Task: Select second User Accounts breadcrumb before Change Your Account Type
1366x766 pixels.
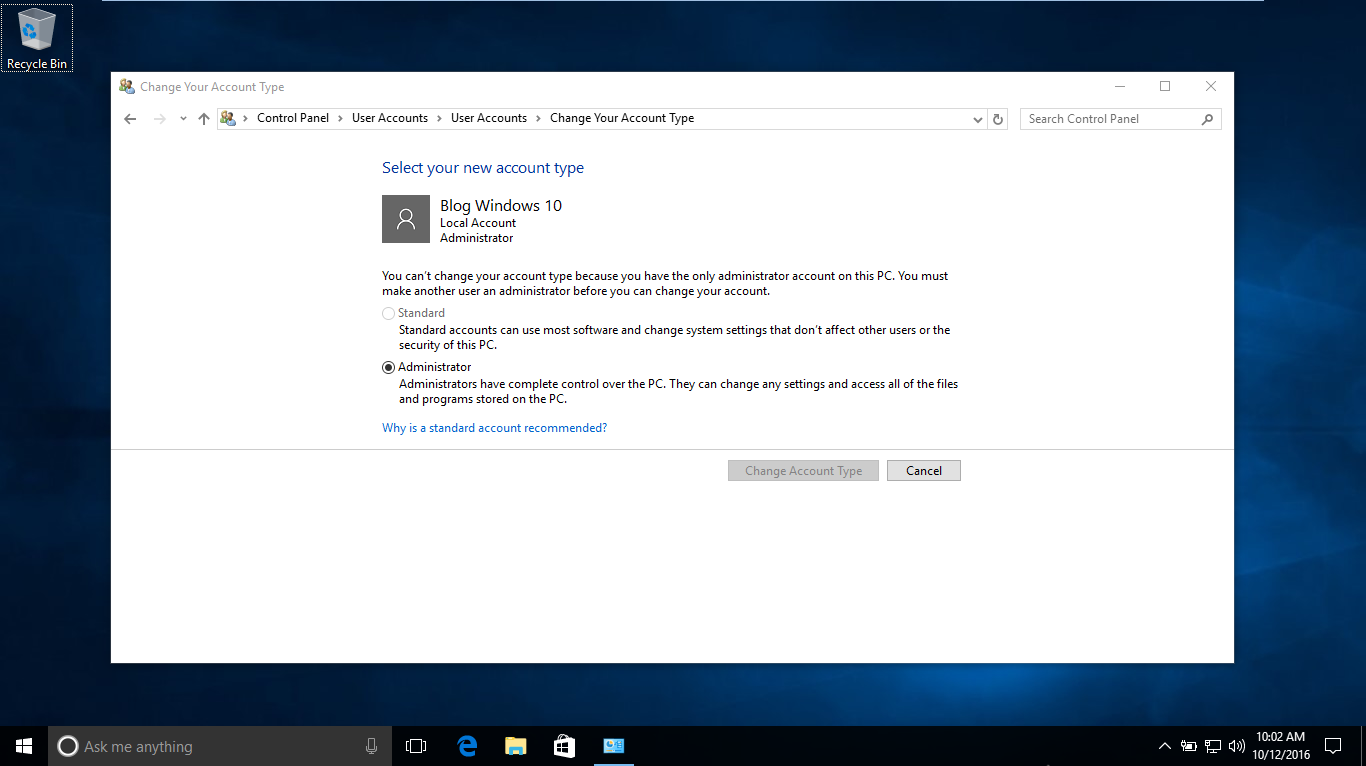Action: click(x=489, y=118)
